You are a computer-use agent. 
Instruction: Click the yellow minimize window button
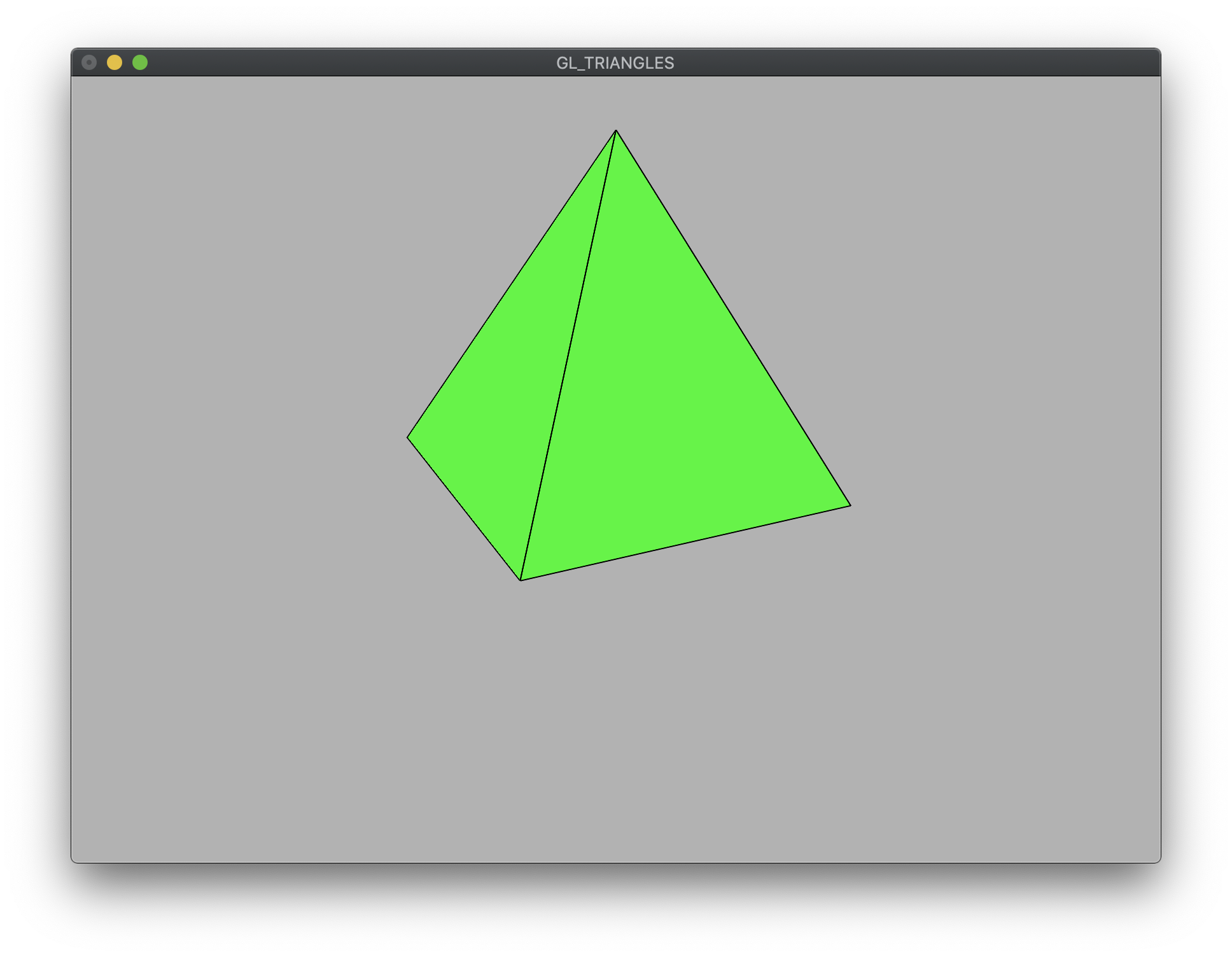point(115,62)
